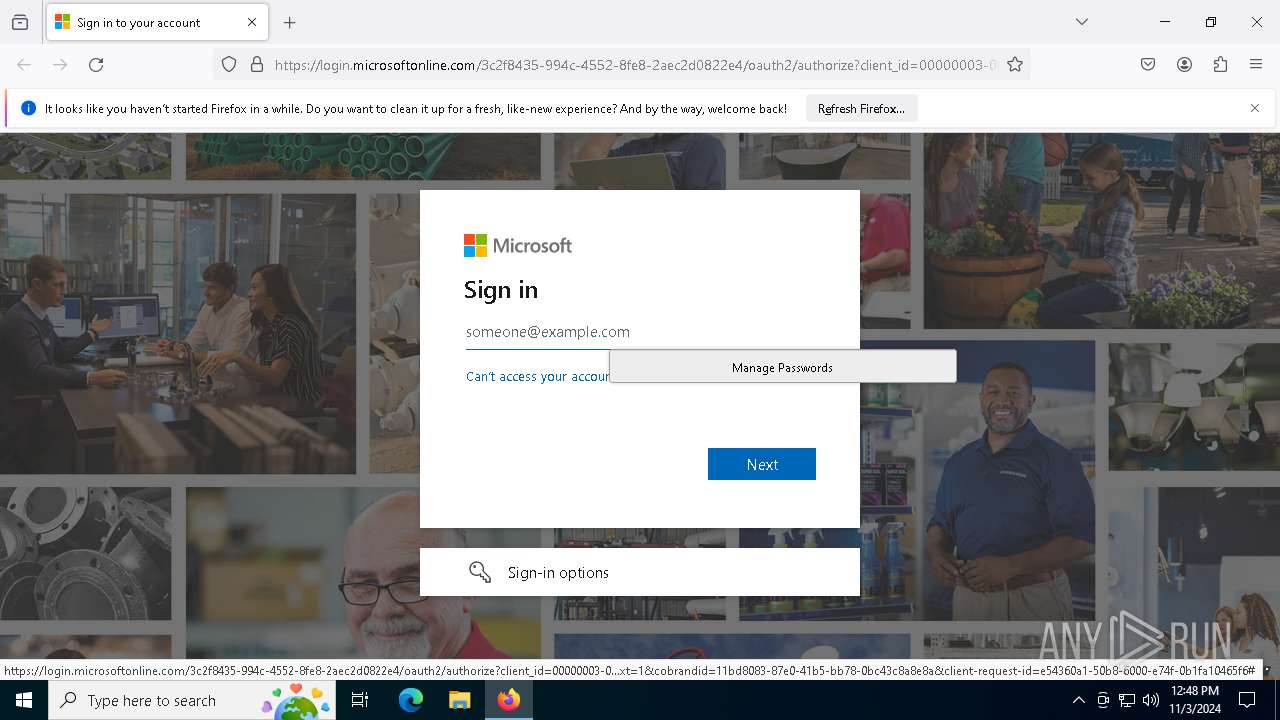Open Task View on taskbar
Viewport: 1280px width, 720px height.
pyautogui.click(x=360, y=700)
